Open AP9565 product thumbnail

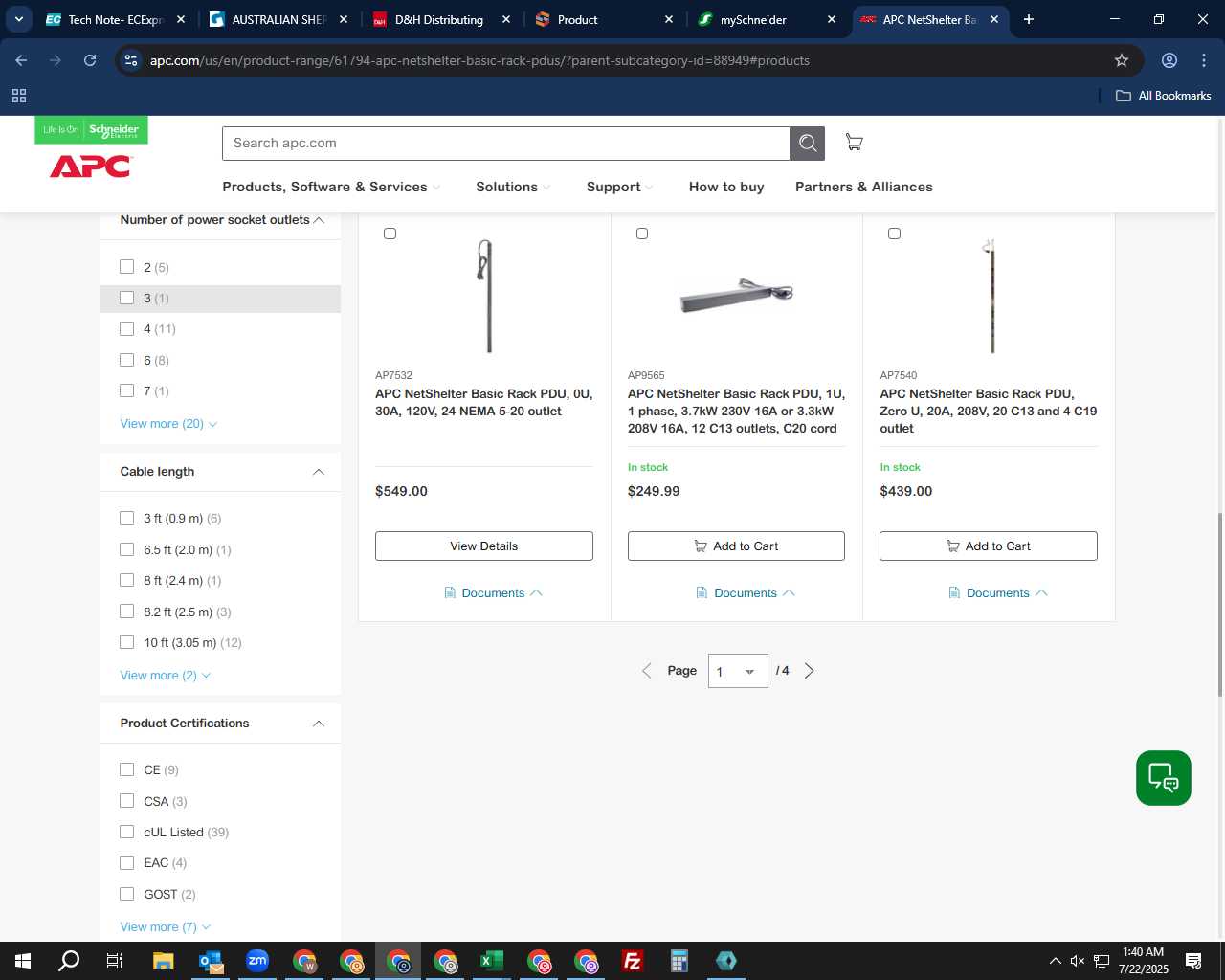(737, 296)
